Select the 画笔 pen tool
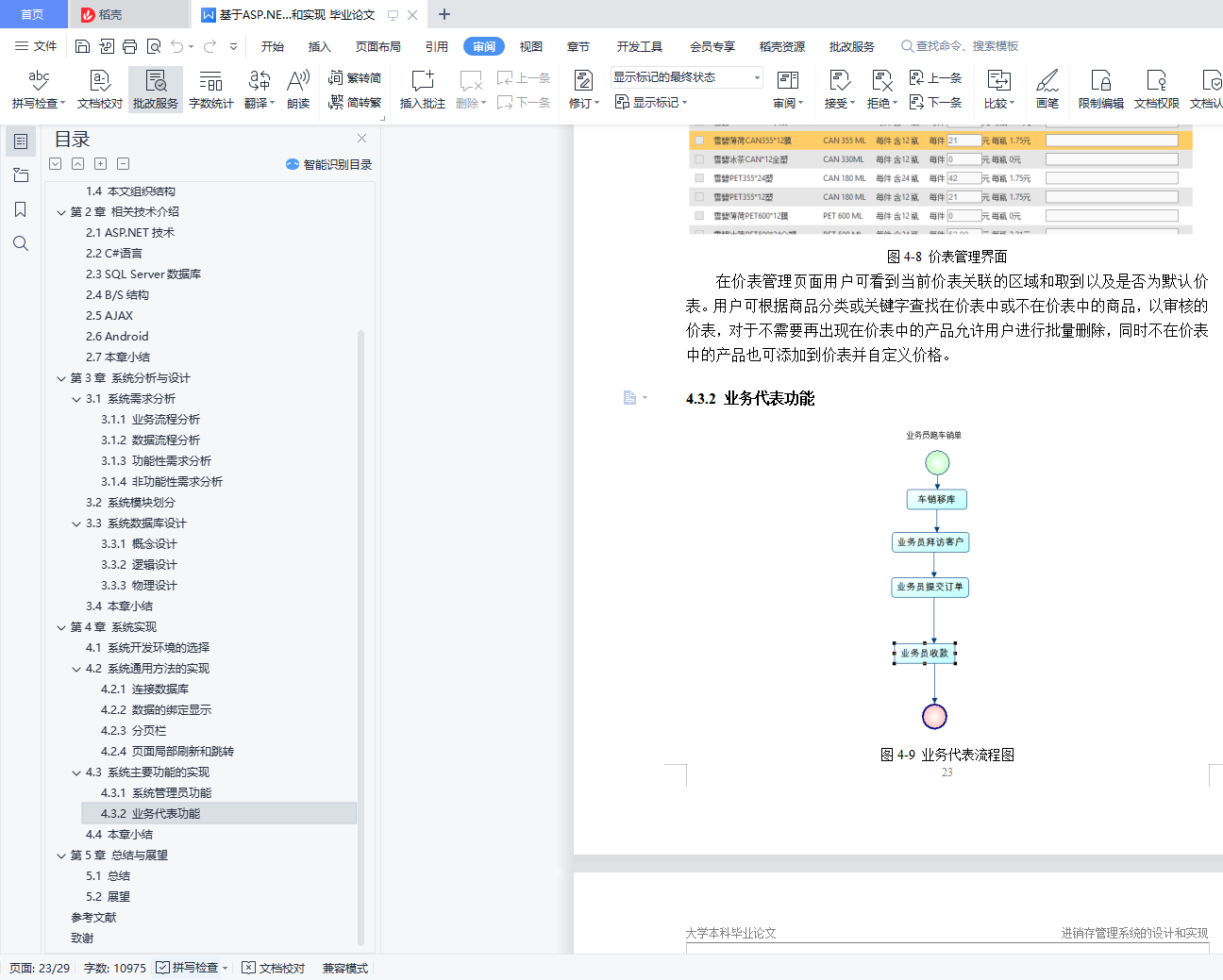Screen dimensions: 1223x980 tap(1047, 90)
